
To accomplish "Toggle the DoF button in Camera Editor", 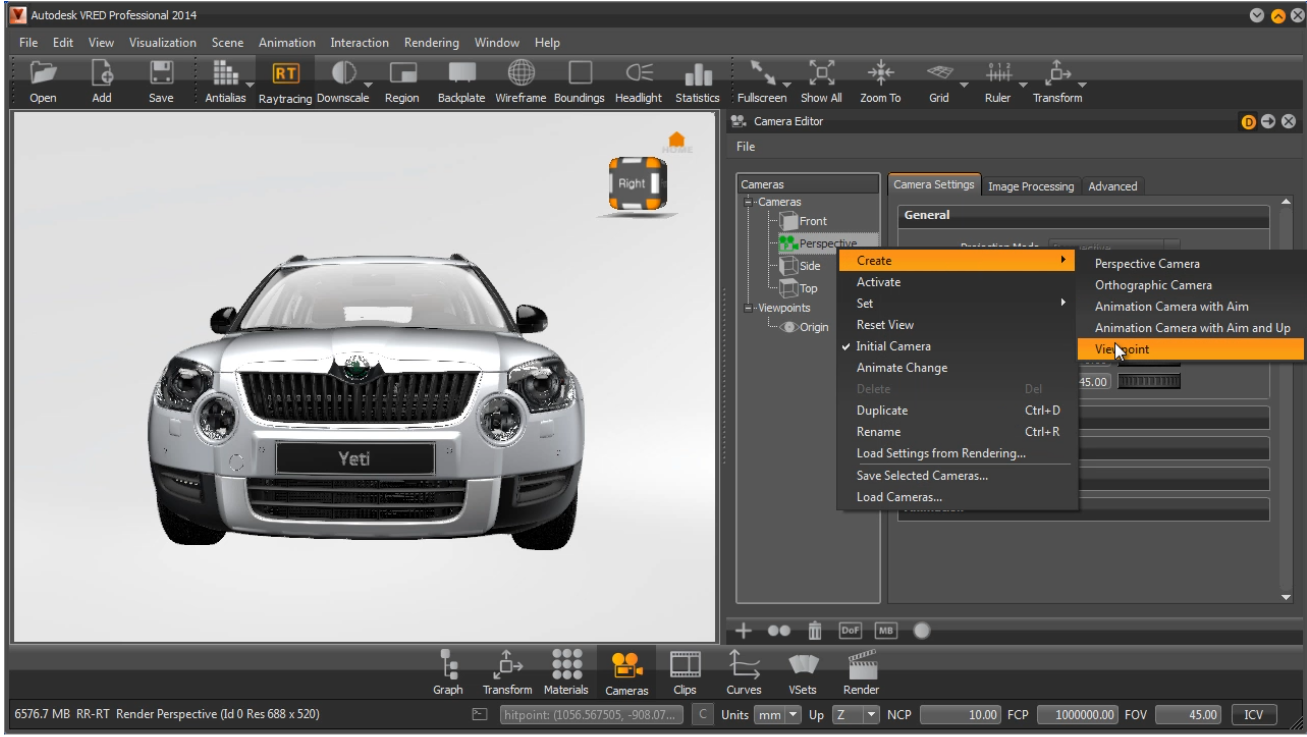I will click(850, 630).
